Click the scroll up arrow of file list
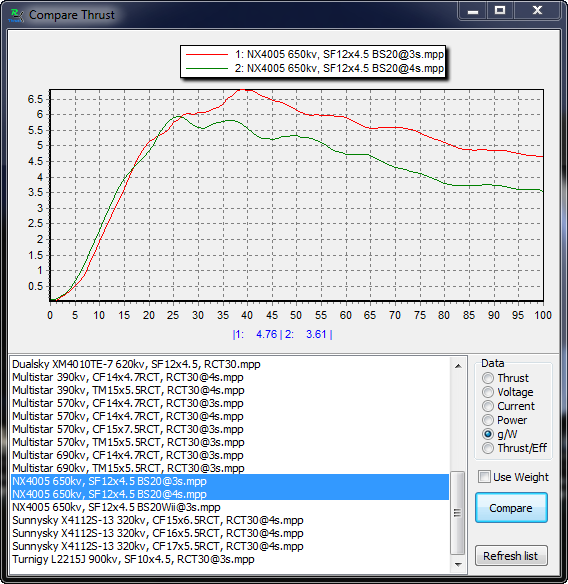The image size is (568, 584). coord(458,366)
